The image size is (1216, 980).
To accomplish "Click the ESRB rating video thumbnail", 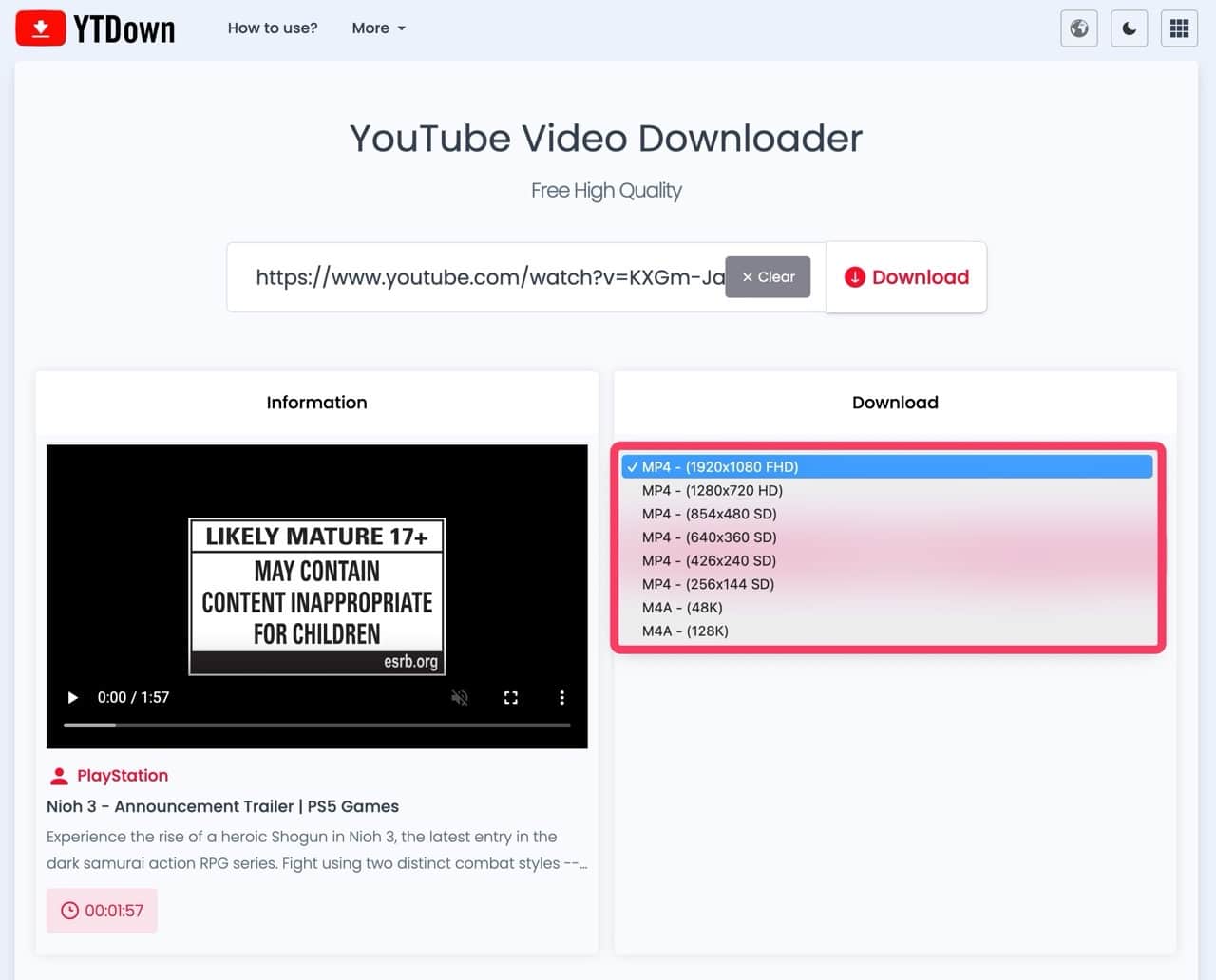I will 317,596.
